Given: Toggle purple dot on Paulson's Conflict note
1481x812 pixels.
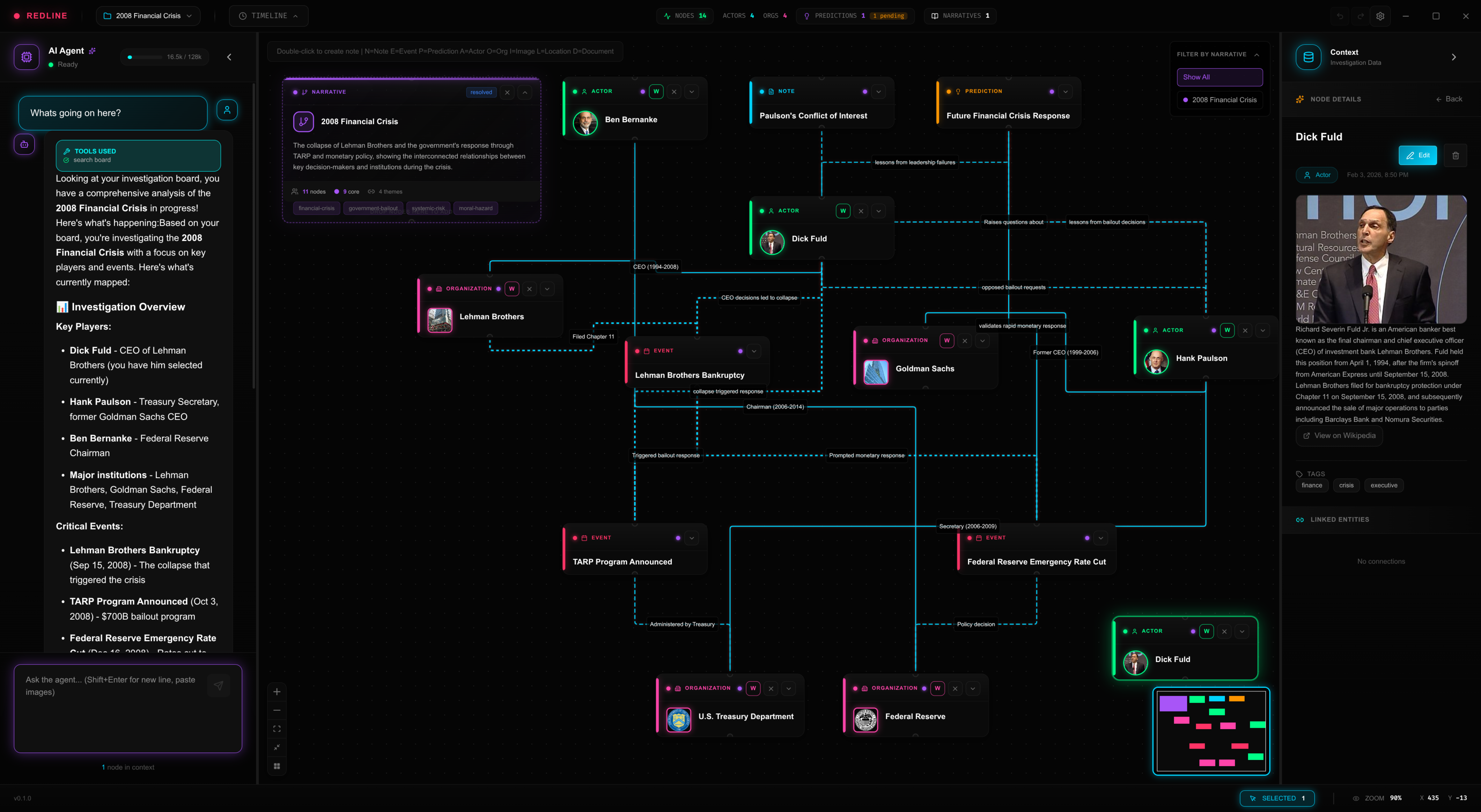Looking at the screenshot, I should point(865,91).
